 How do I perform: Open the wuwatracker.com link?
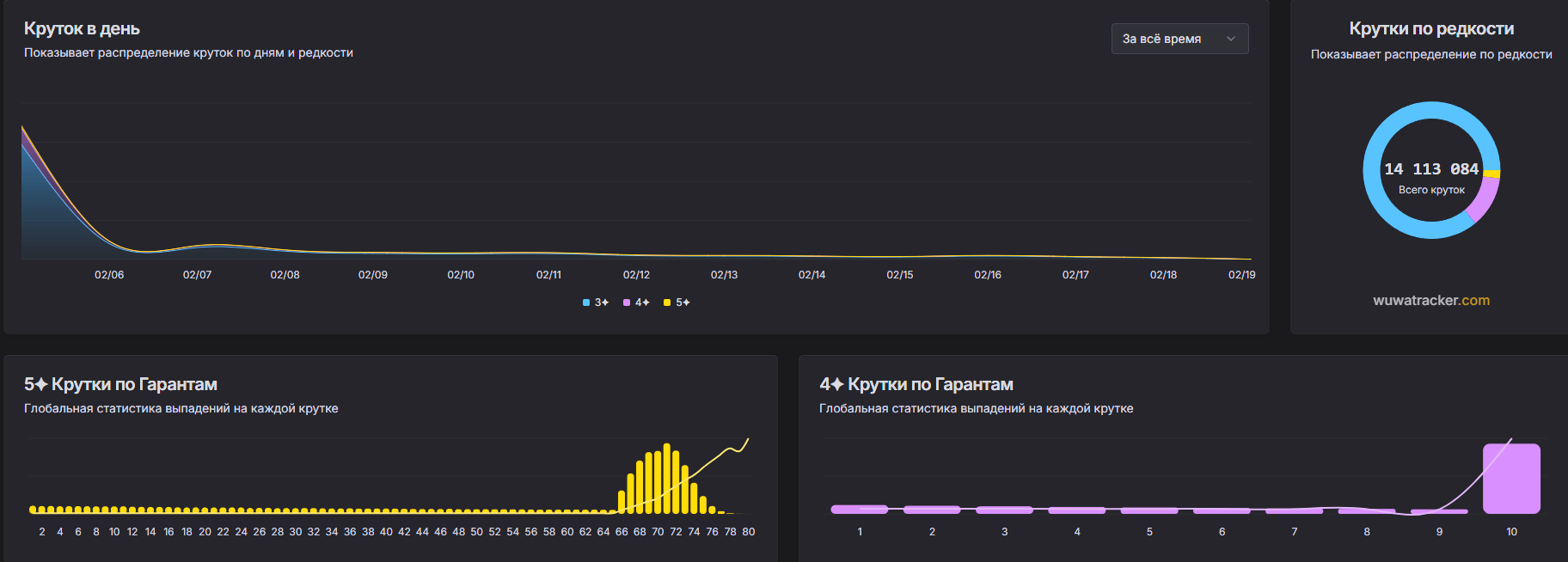[1430, 301]
